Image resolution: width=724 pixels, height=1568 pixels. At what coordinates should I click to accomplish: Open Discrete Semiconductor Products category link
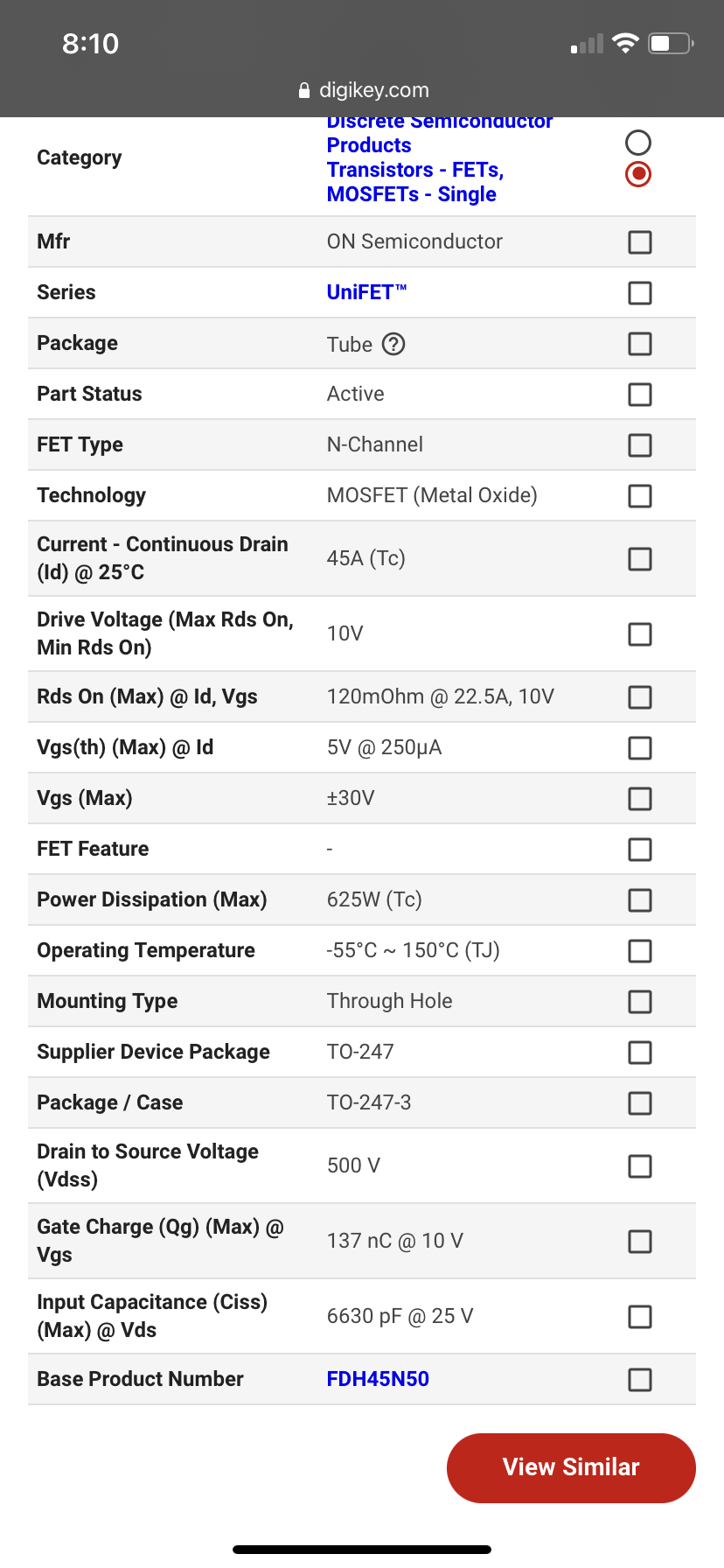coord(440,132)
